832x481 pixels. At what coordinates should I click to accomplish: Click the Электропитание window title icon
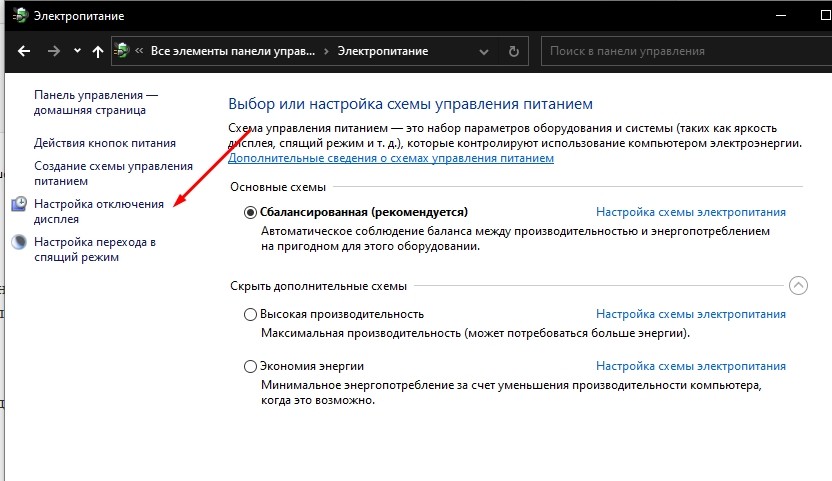14,15
